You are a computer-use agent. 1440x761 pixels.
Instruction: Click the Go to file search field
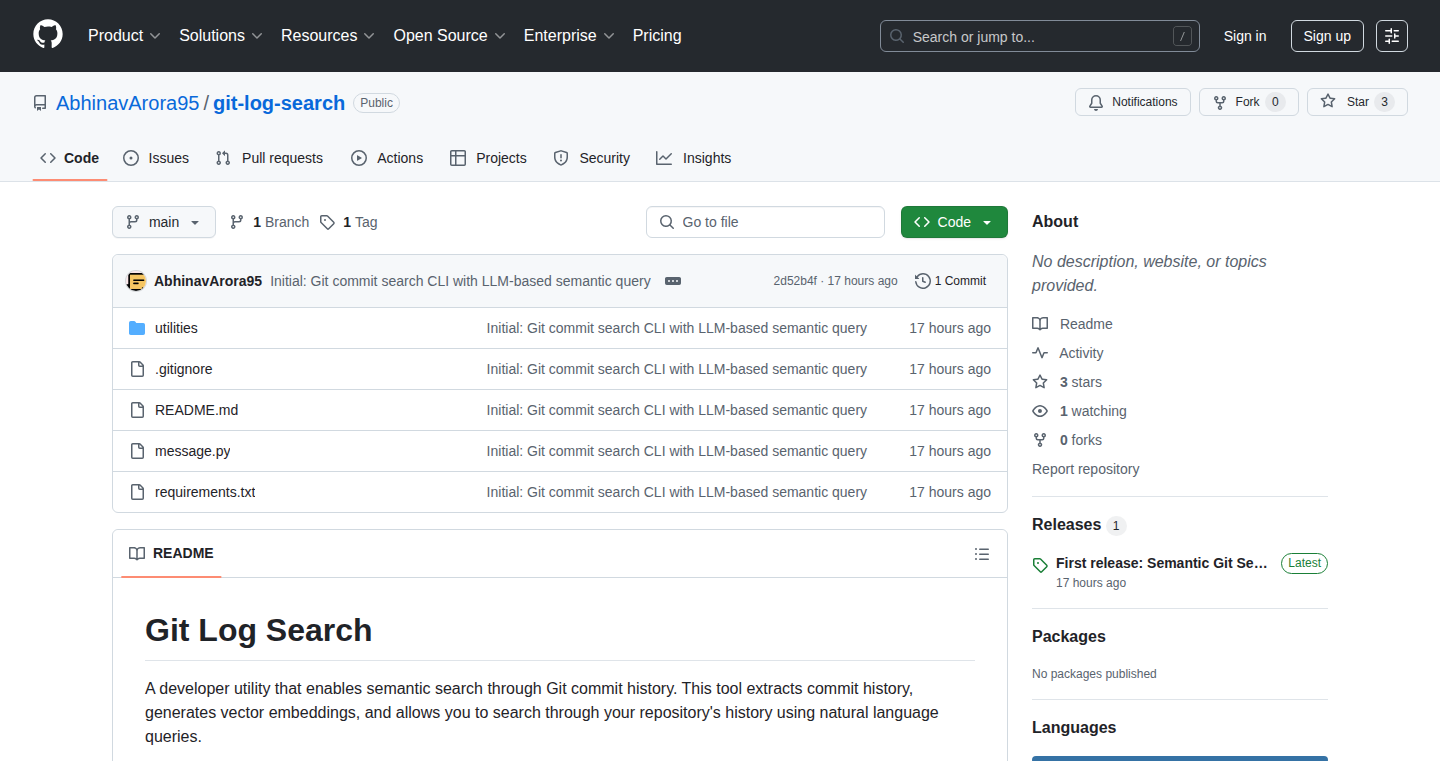(765, 222)
